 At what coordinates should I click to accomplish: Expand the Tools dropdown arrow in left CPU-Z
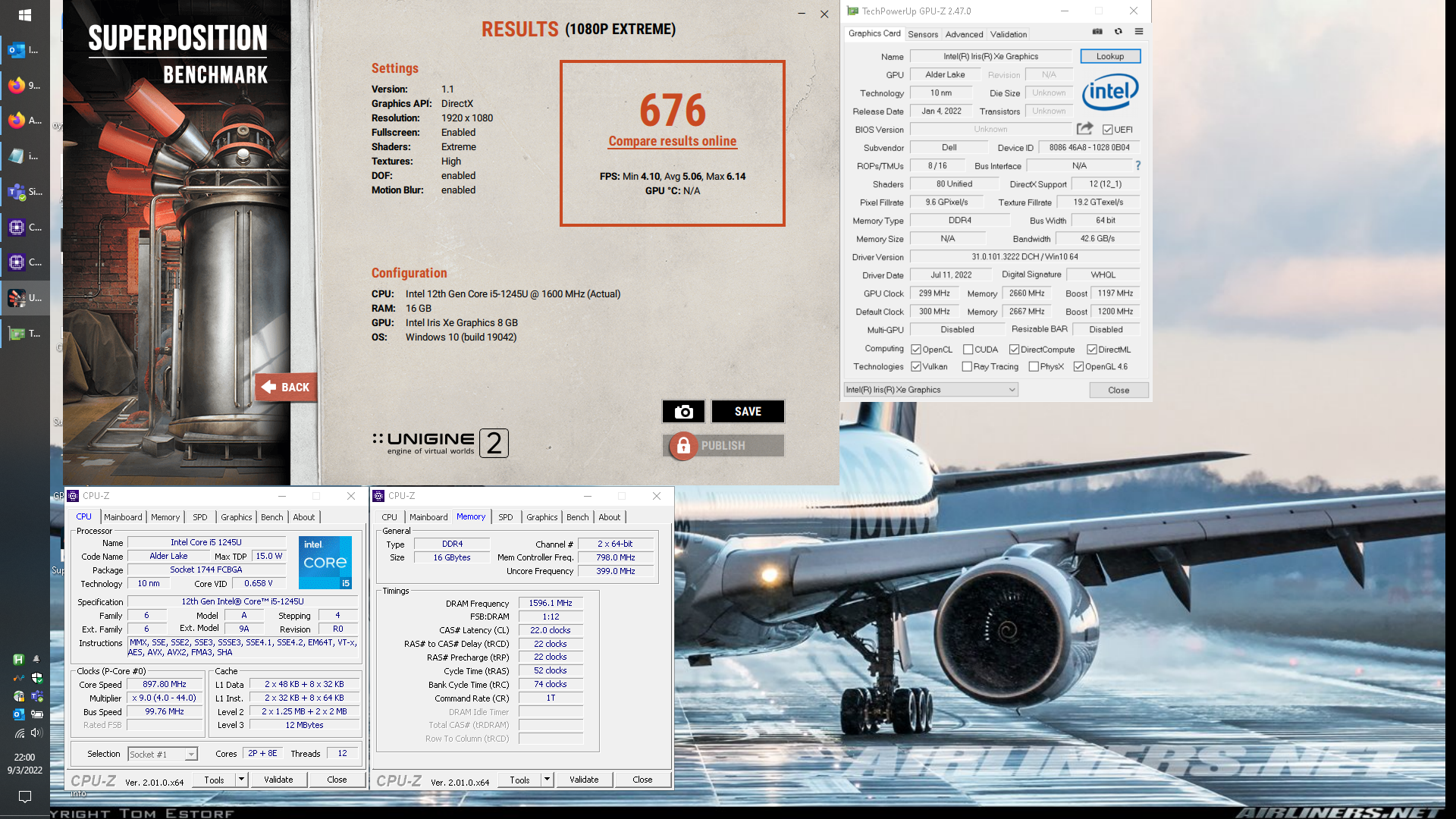tap(241, 779)
